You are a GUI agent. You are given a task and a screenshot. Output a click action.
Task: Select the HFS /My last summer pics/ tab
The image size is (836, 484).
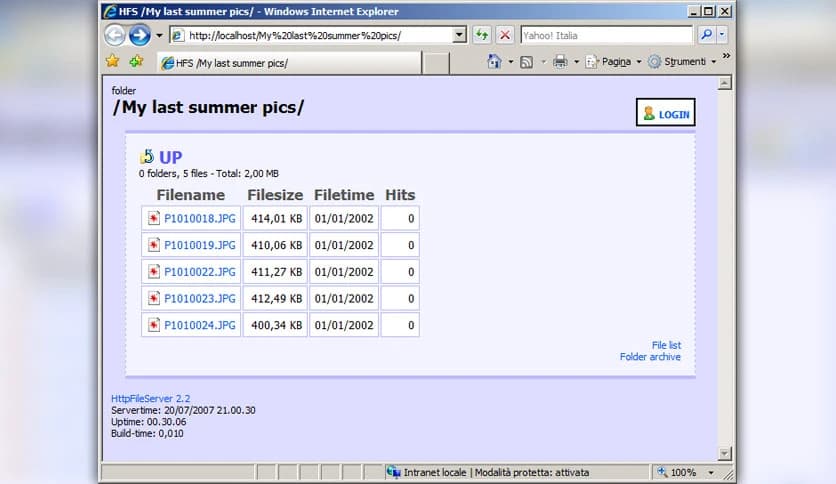[x=288, y=63]
